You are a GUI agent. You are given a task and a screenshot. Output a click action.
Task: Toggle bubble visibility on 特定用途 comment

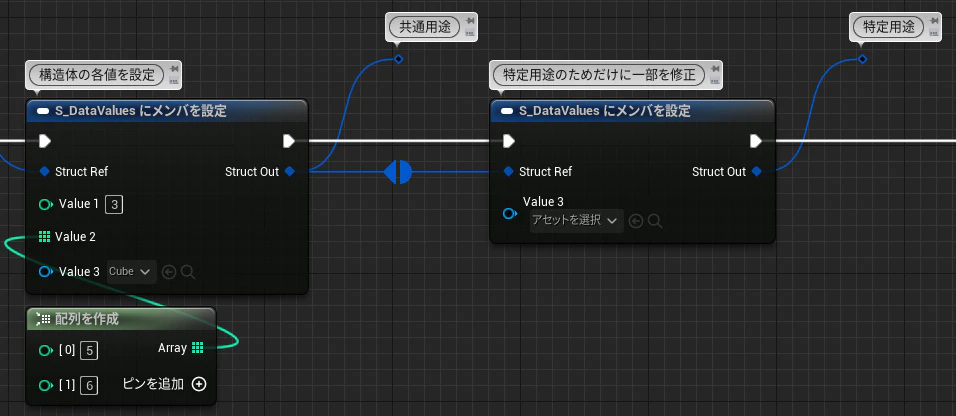[933, 33]
